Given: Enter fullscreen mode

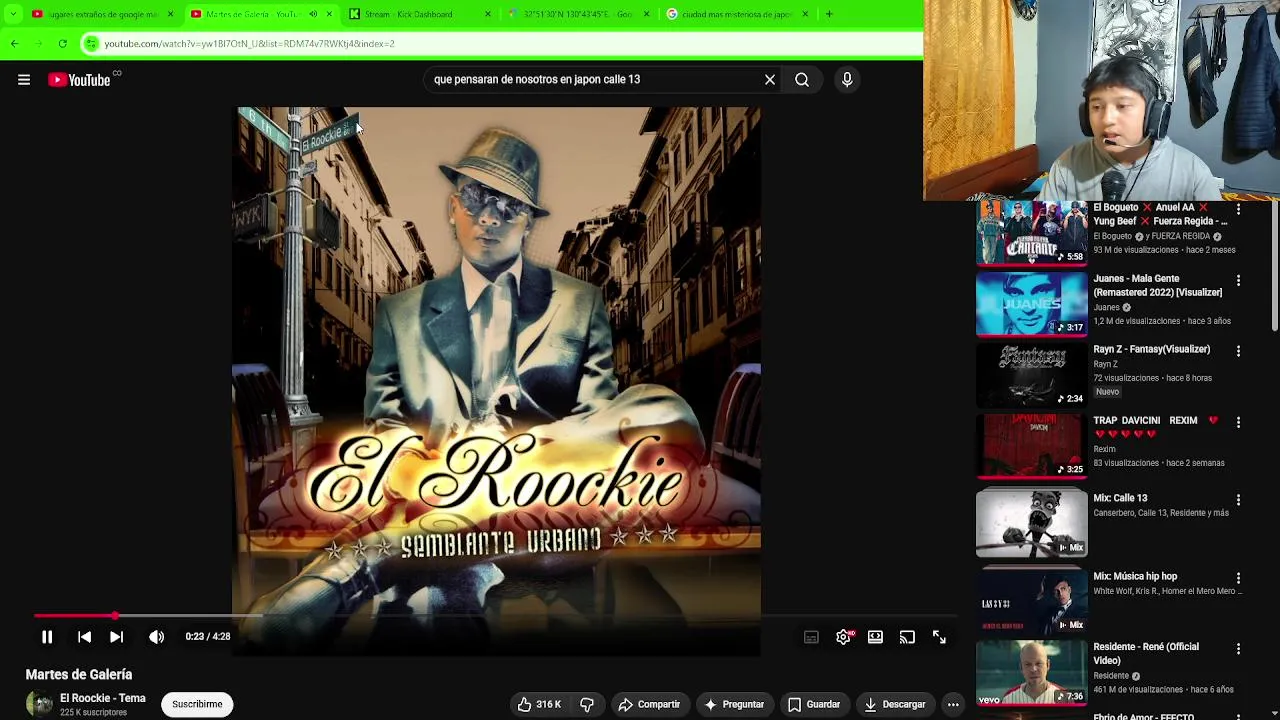Looking at the screenshot, I should [939, 637].
